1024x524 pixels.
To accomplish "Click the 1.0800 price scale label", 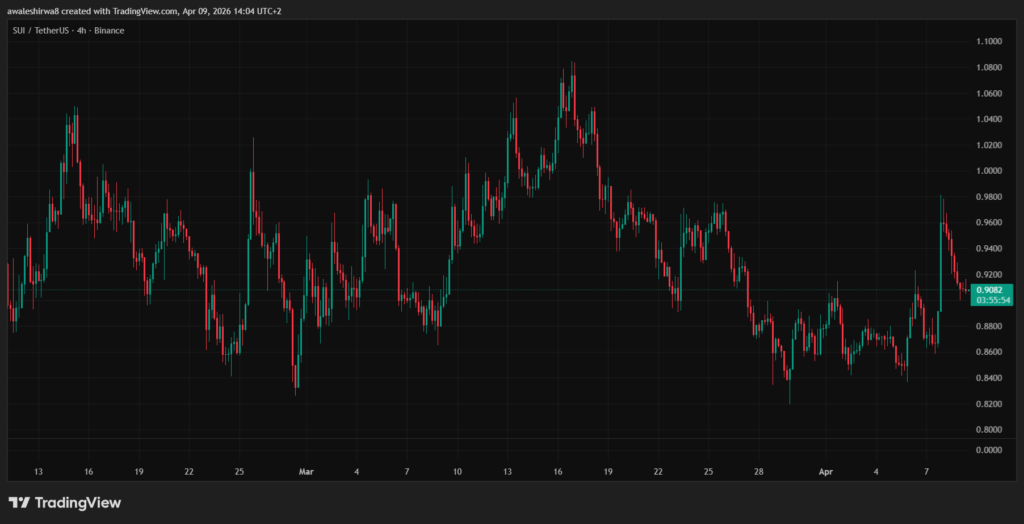I will 988,68.
